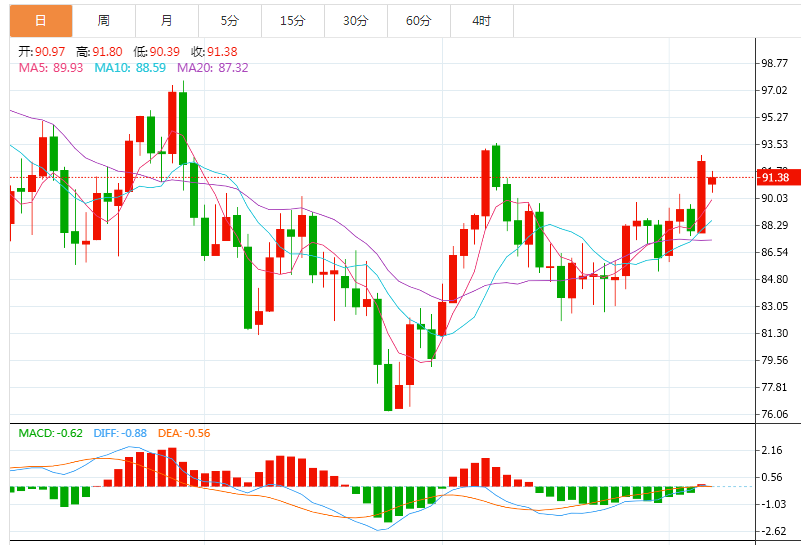The image size is (801, 545).
Task: Open the 30分 timeframe tab
Action: point(356,21)
